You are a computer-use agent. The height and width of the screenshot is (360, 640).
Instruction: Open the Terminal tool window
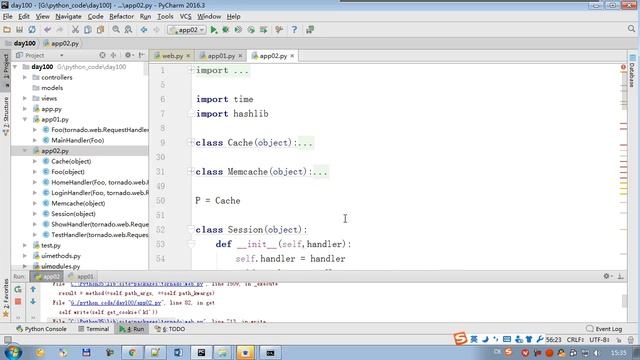coord(93,329)
